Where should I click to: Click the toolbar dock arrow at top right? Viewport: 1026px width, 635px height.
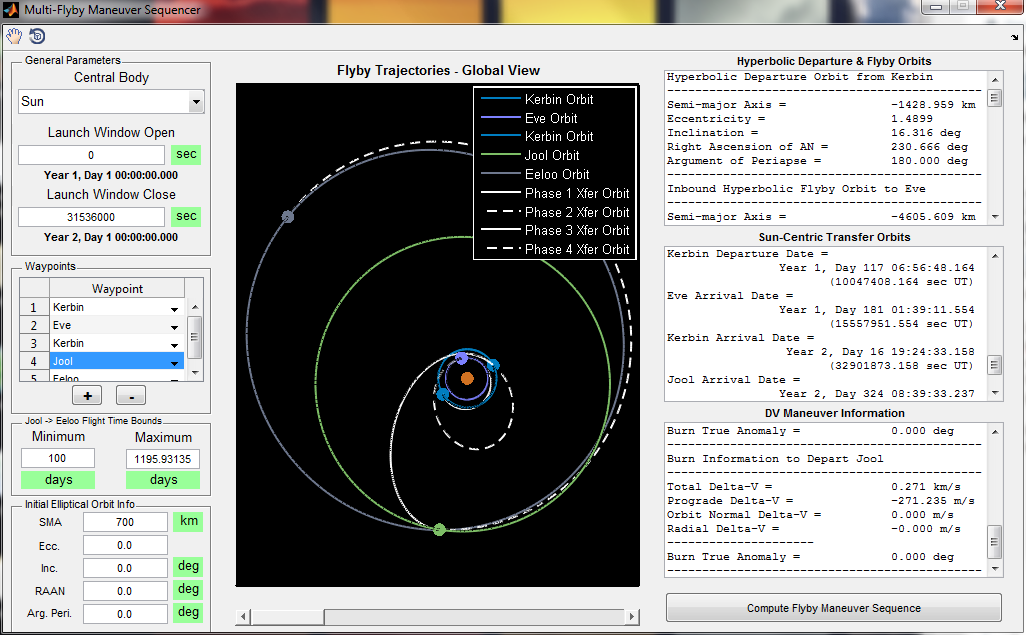point(1015,37)
